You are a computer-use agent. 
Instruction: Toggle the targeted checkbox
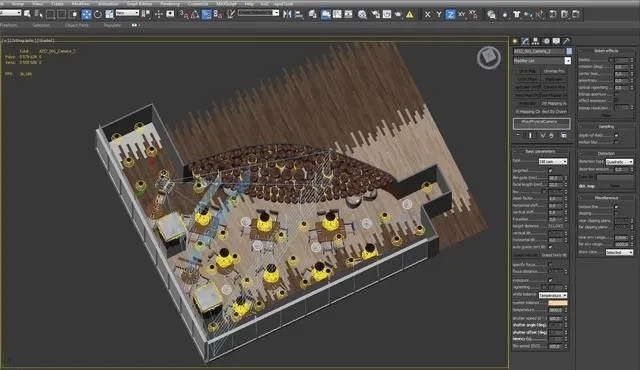[550, 171]
